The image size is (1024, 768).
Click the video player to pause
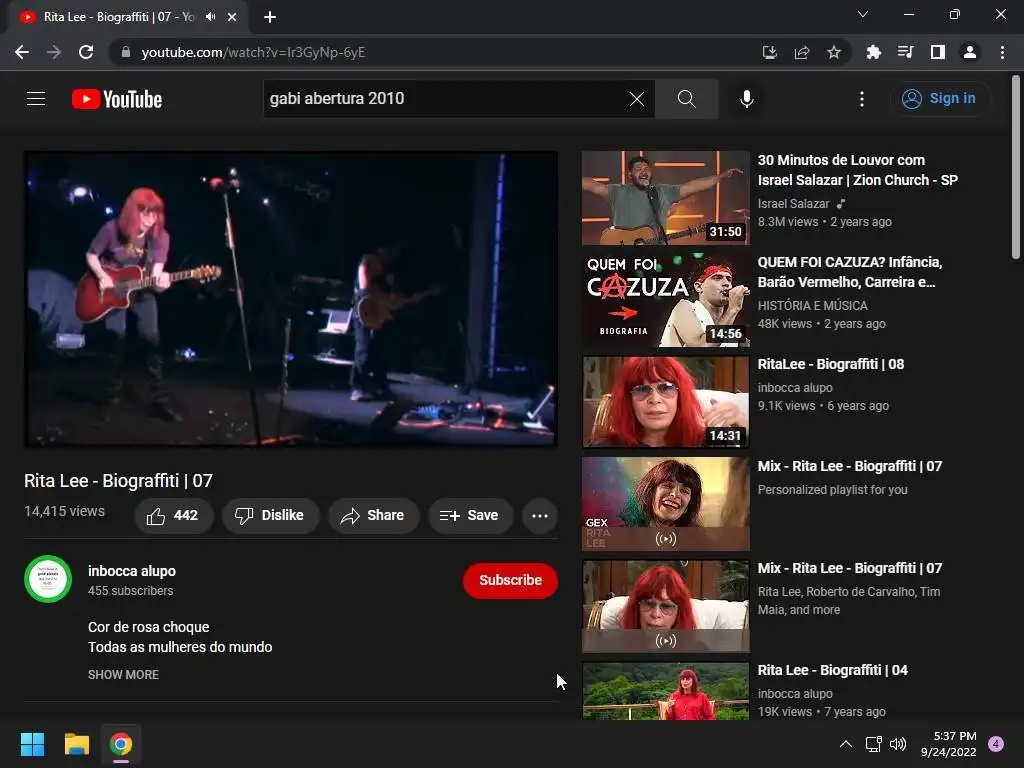pos(291,299)
